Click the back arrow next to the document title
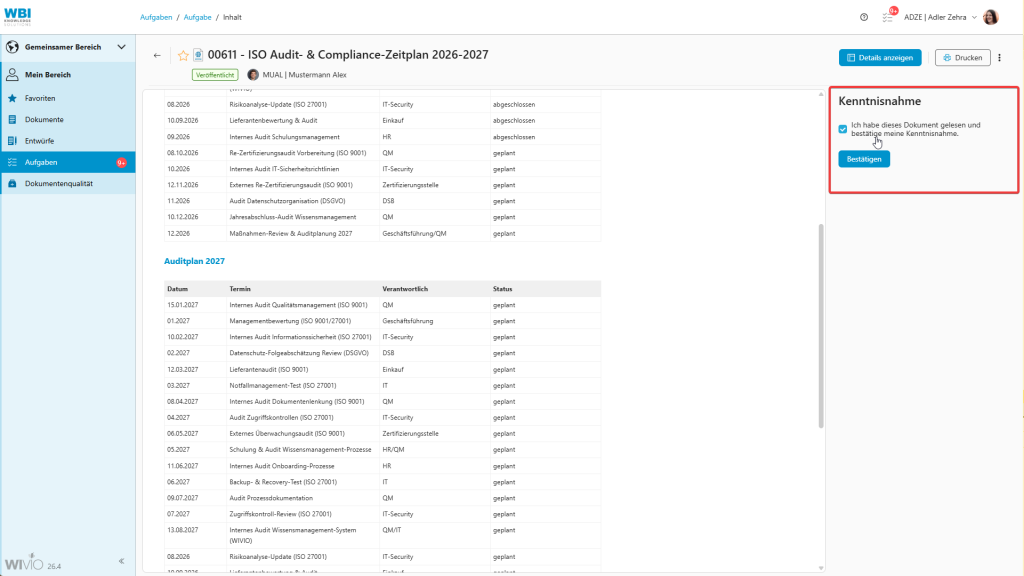Image resolution: width=1024 pixels, height=576 pixels. 157,56
